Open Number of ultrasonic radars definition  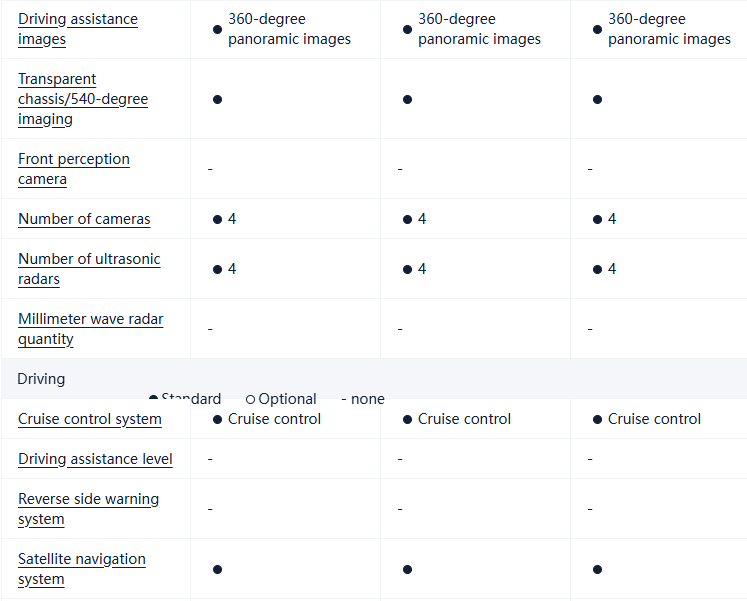(x=89, y=269)
